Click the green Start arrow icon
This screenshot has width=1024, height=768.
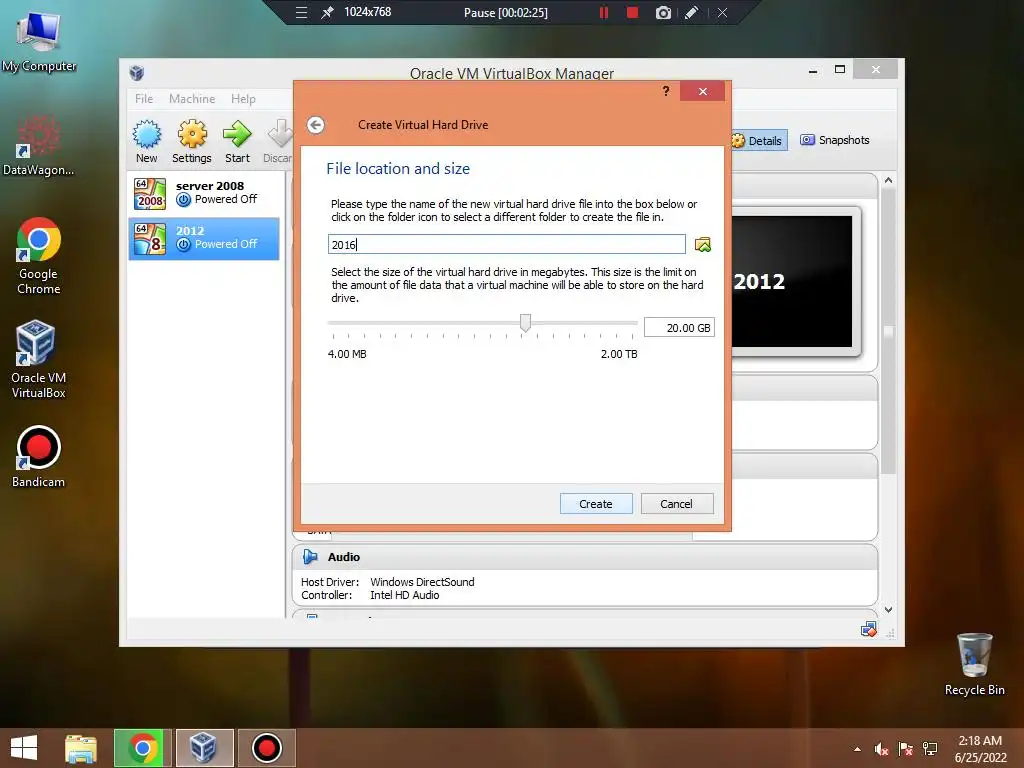[x=237, y=135]
